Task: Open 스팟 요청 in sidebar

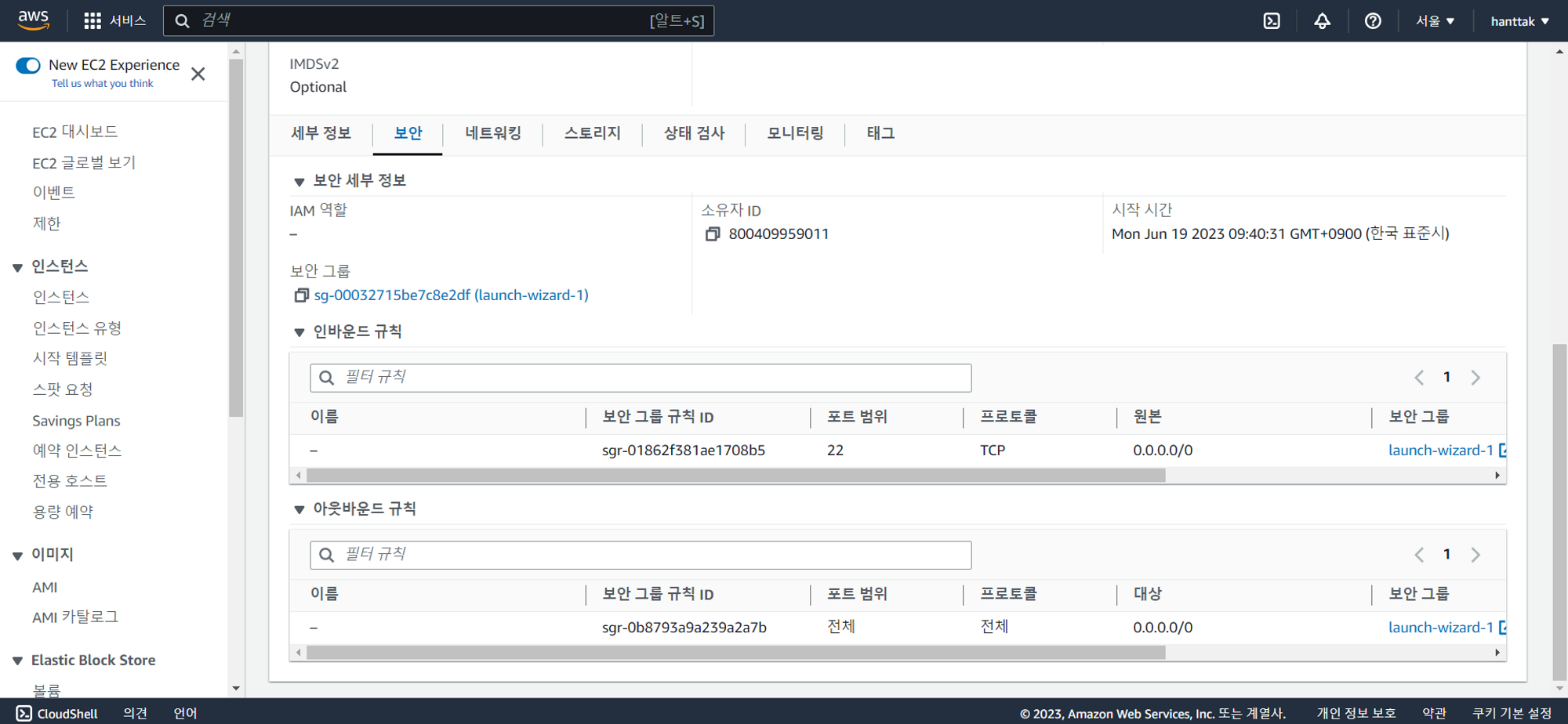Action: coord(63,389)
